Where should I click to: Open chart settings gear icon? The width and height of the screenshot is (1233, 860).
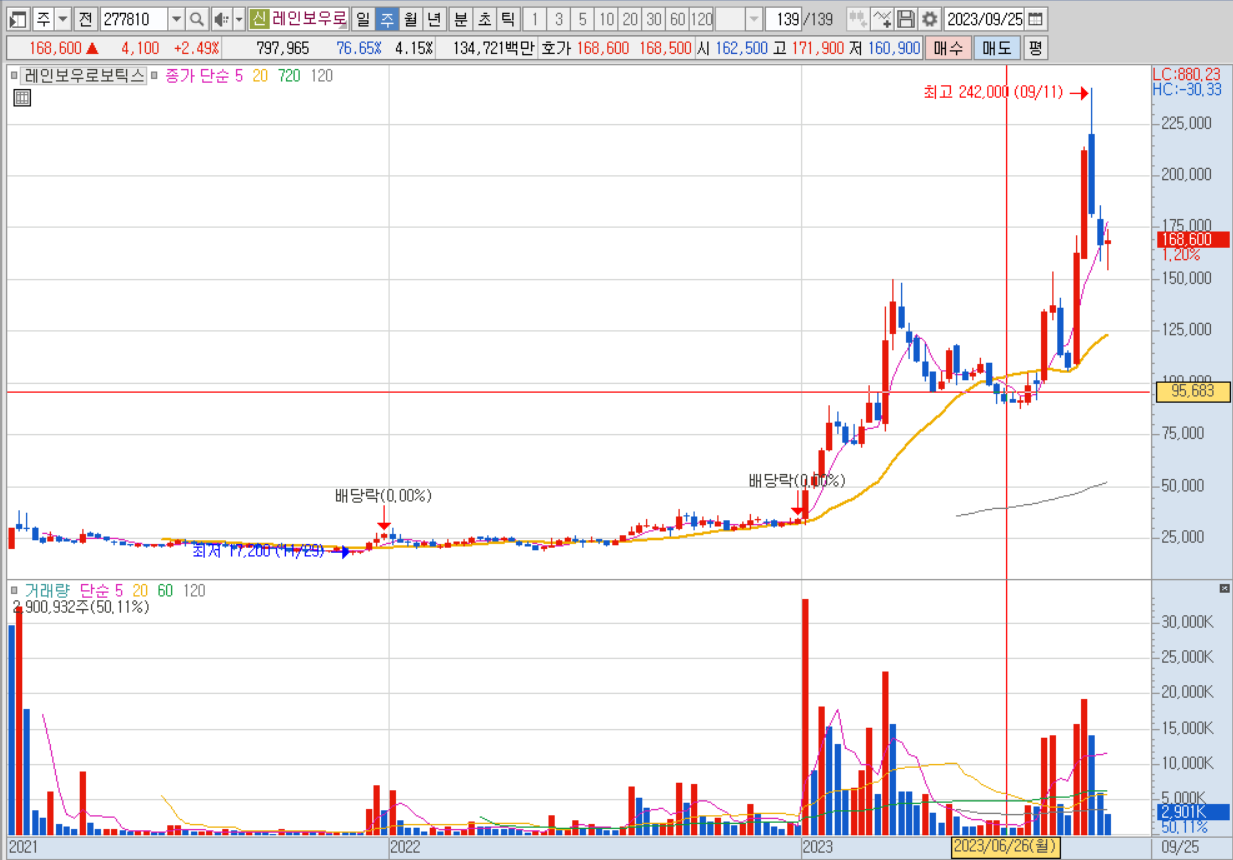coord(930,18)
